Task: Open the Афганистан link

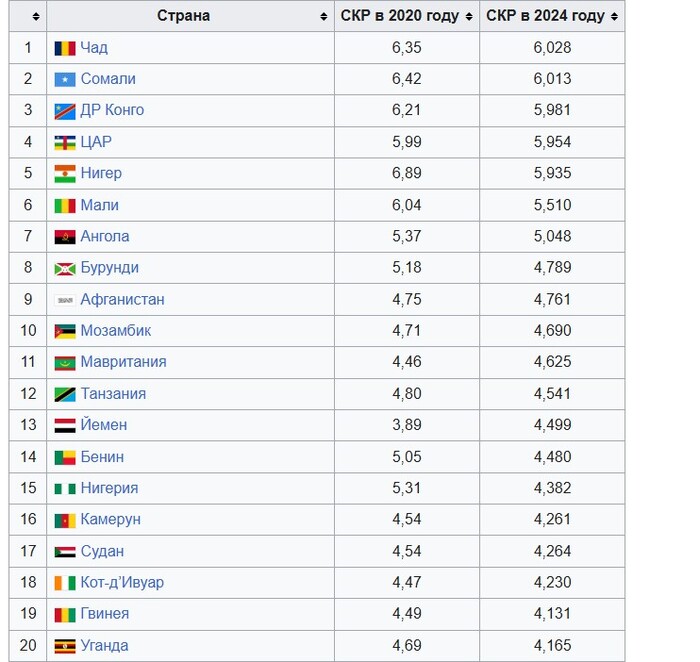Action: [122, 299]
